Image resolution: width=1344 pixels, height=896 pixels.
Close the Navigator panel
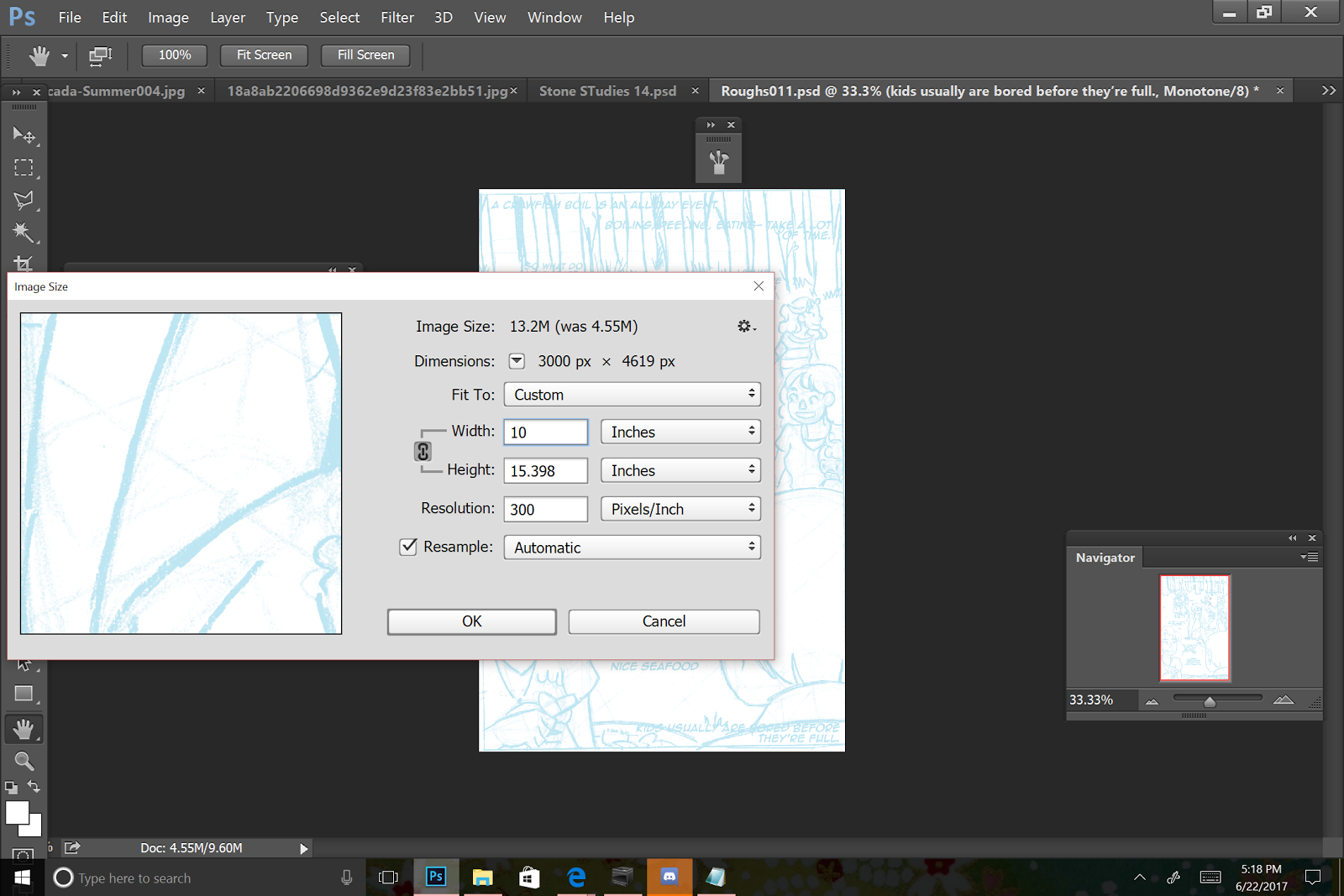(1312, 537)
